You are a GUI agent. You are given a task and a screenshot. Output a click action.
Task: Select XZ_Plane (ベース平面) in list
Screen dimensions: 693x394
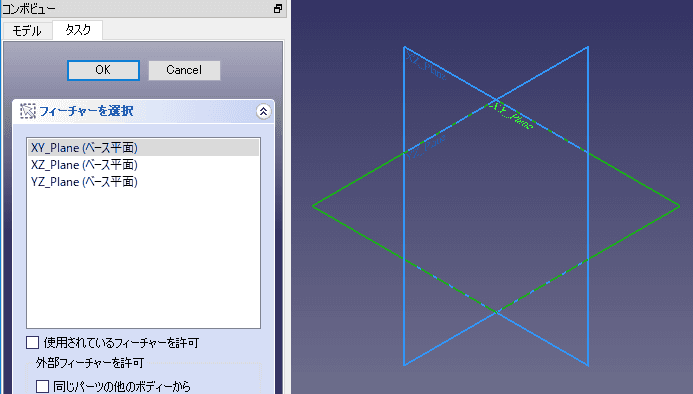(143, 165)
